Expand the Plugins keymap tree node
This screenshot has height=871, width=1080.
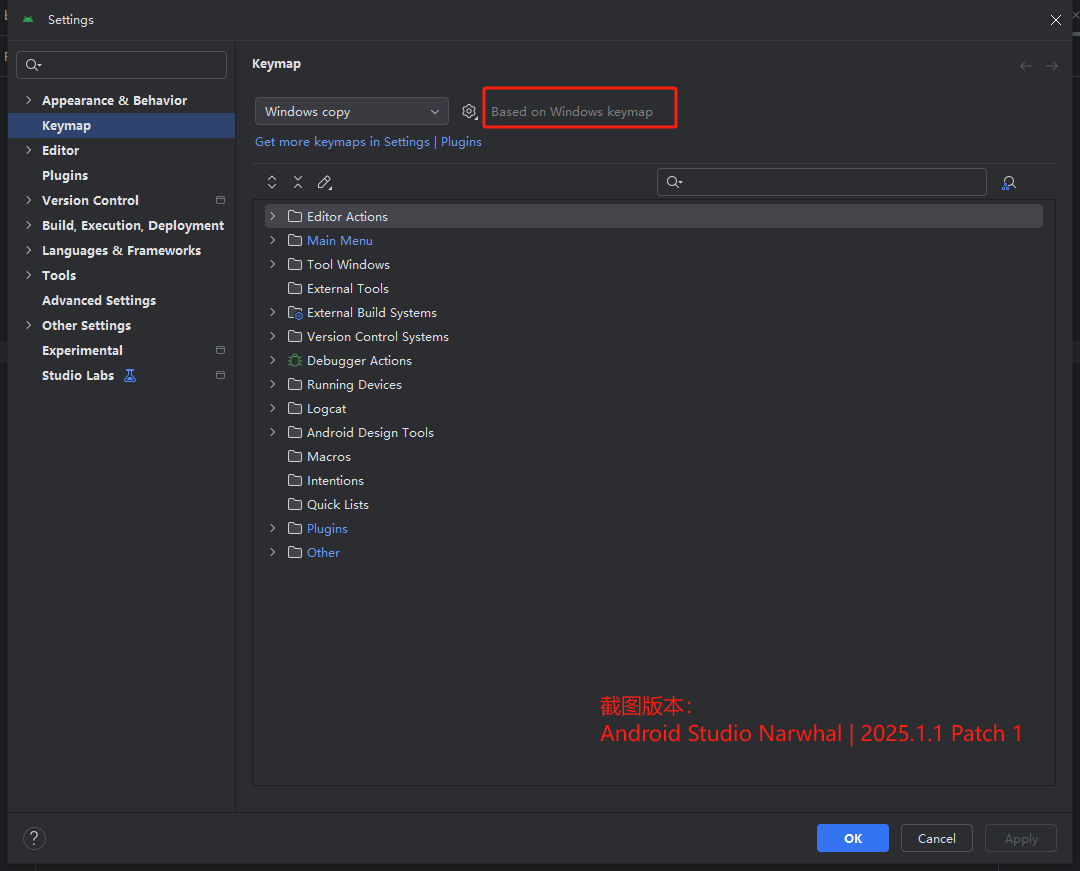pyautogui.click(x=273, y=528)
